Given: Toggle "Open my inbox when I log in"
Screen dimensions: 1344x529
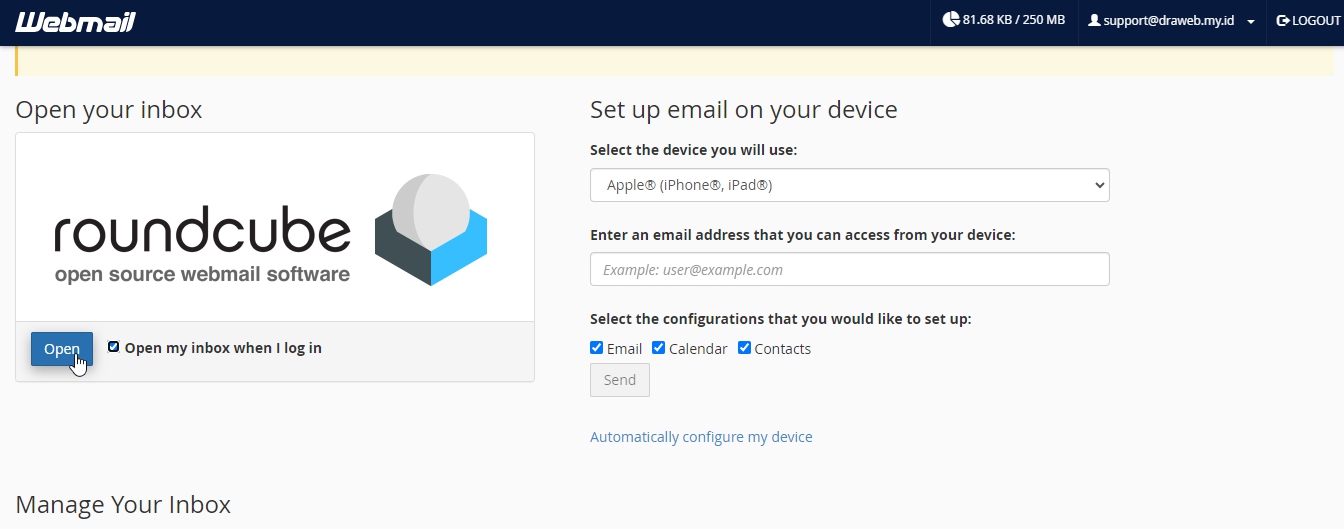Looking at the screenshot, I should pyautogui.click(x=113, y=347).
